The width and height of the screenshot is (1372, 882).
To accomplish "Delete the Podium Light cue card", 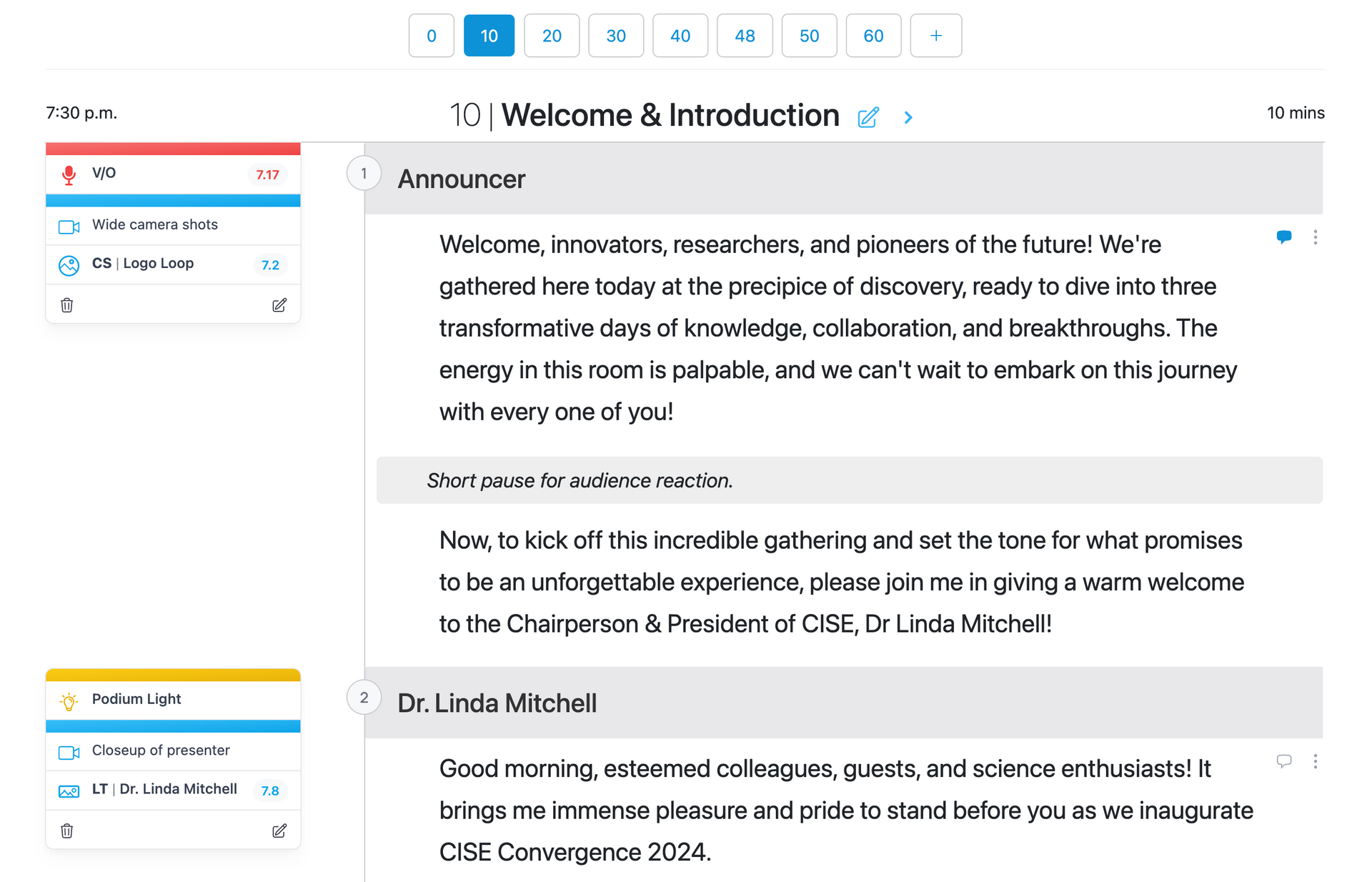I will pyautogui.click(x=67, y=831).
